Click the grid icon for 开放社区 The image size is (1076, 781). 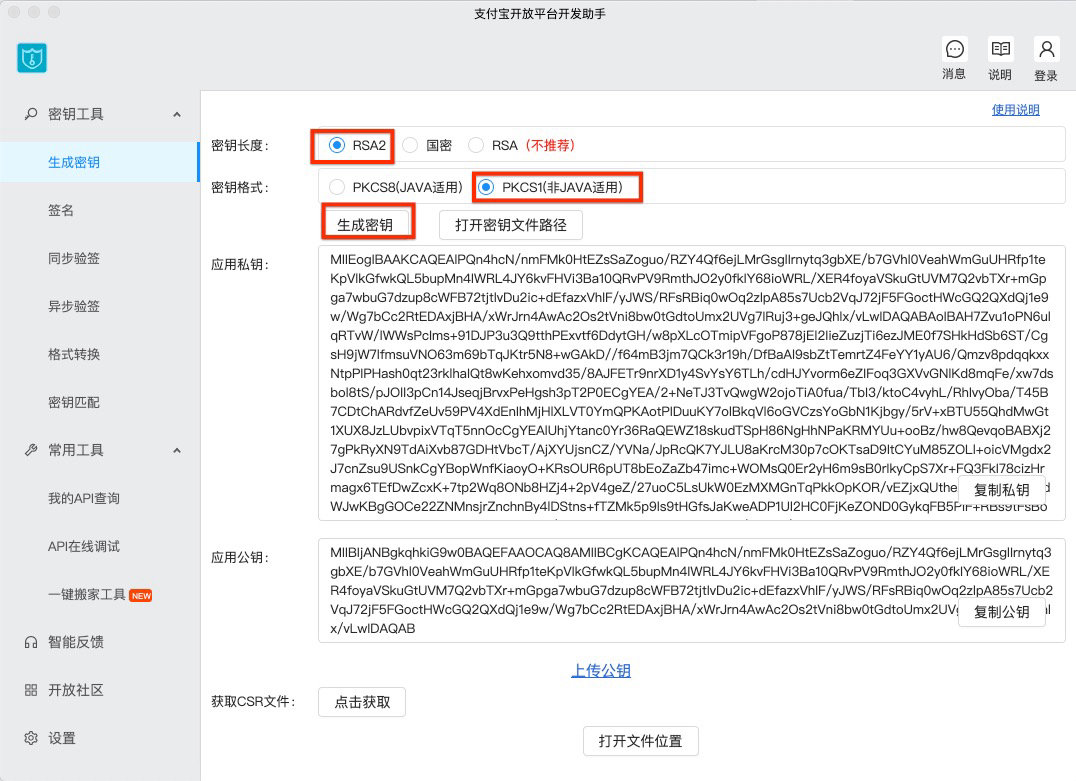point(31,690)
